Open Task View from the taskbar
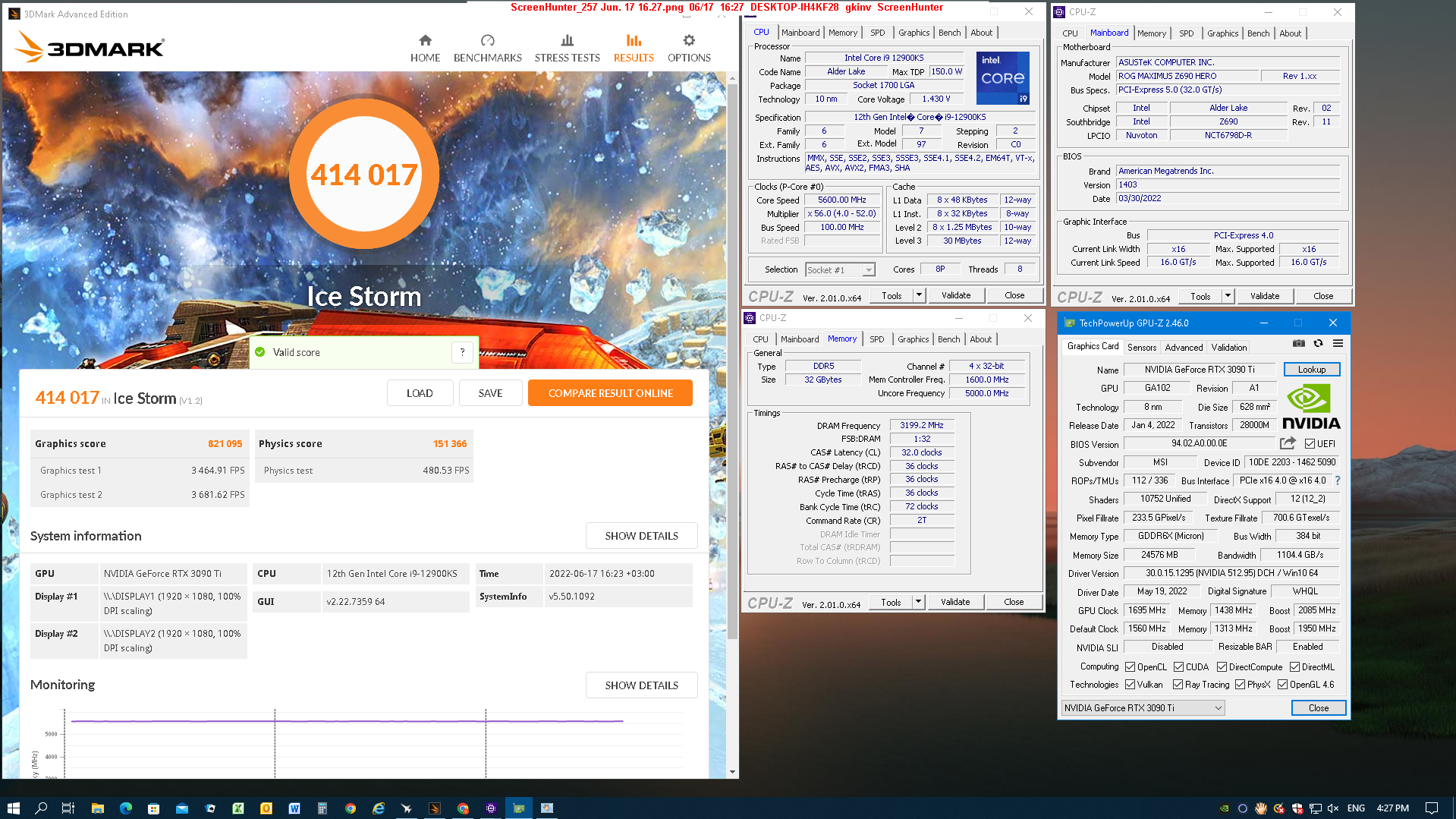 pos(68,808)
